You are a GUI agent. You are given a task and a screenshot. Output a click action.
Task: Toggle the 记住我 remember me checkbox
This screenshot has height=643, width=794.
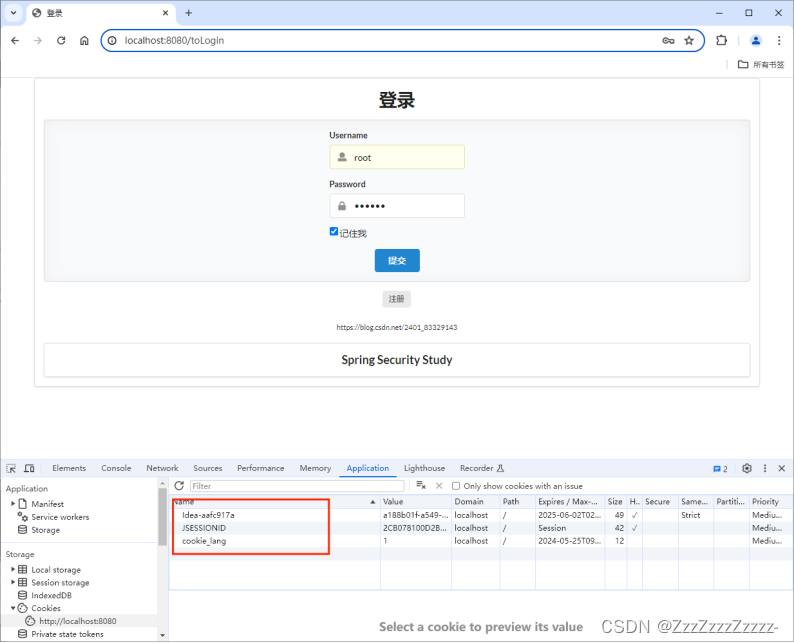(x=334, y=231)
